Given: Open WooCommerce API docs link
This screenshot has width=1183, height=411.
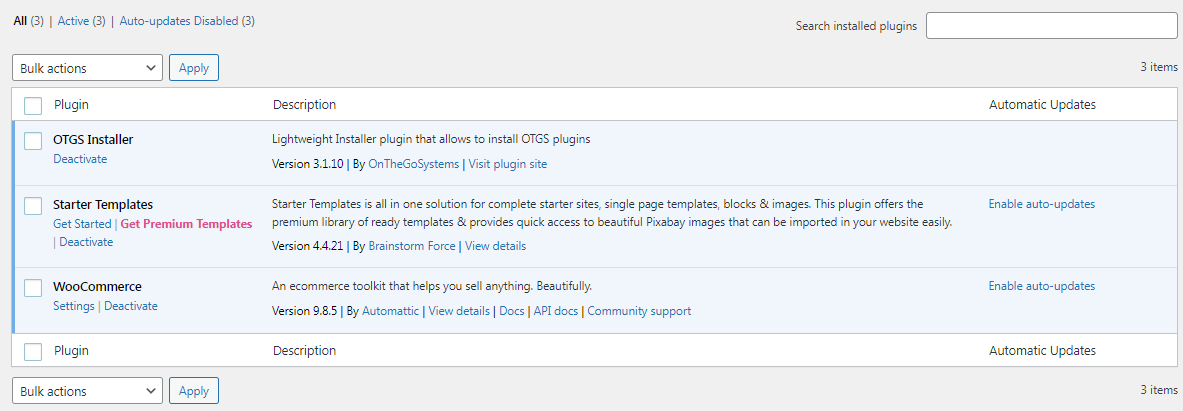Looking at the screenshot, I should click(556, 311).
